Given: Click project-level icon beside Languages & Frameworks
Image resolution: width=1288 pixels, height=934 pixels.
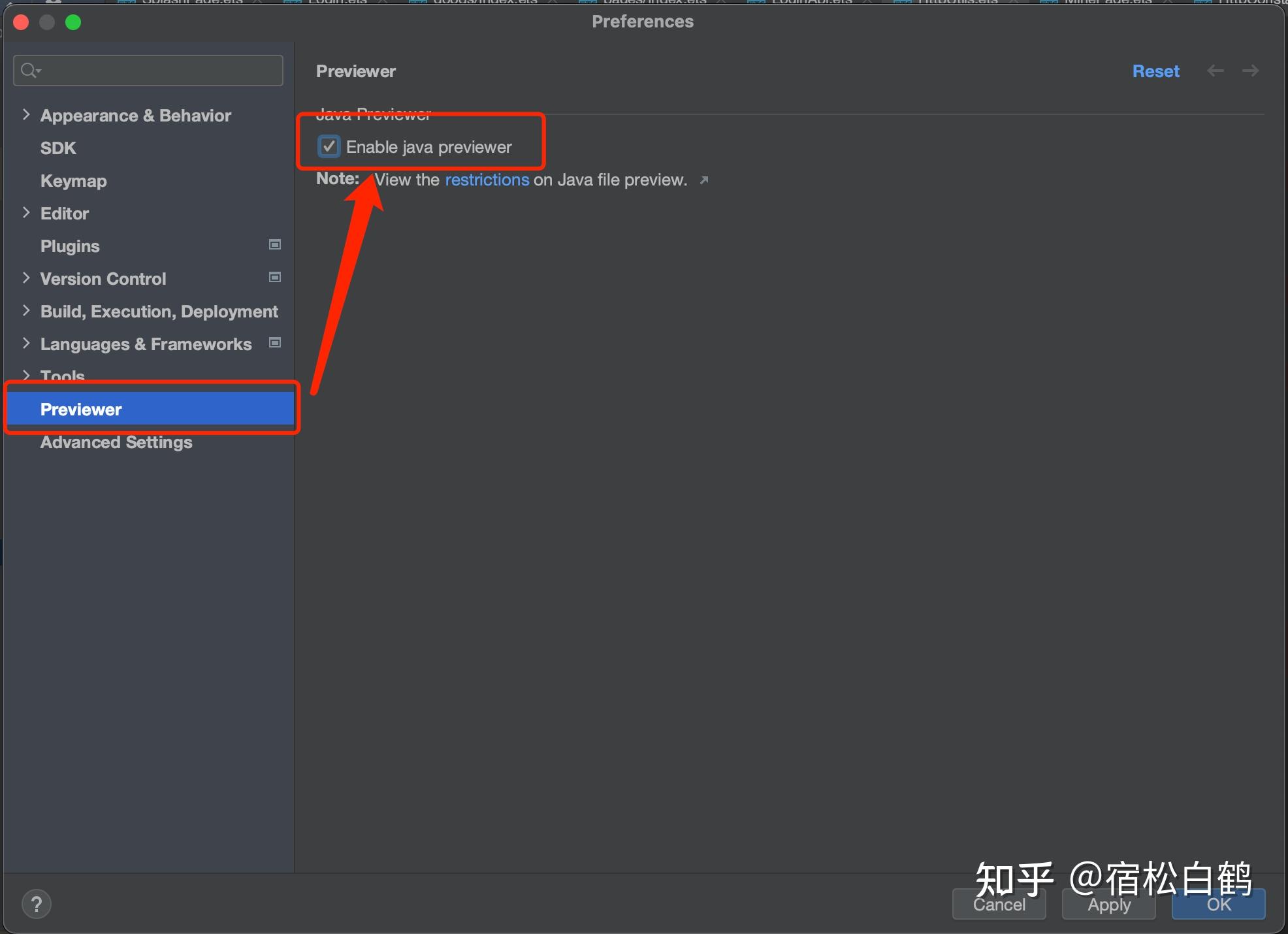Looking at the screenshot, I should pyautogui.click(x=275, y=342).
